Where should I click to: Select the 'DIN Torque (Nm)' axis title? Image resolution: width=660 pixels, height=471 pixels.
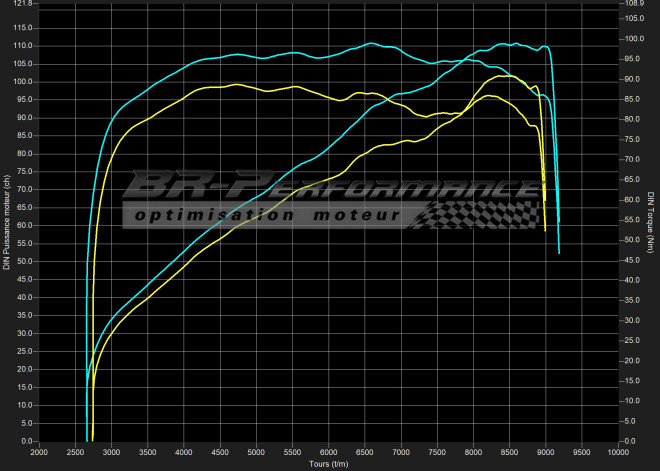coord(651,222)
